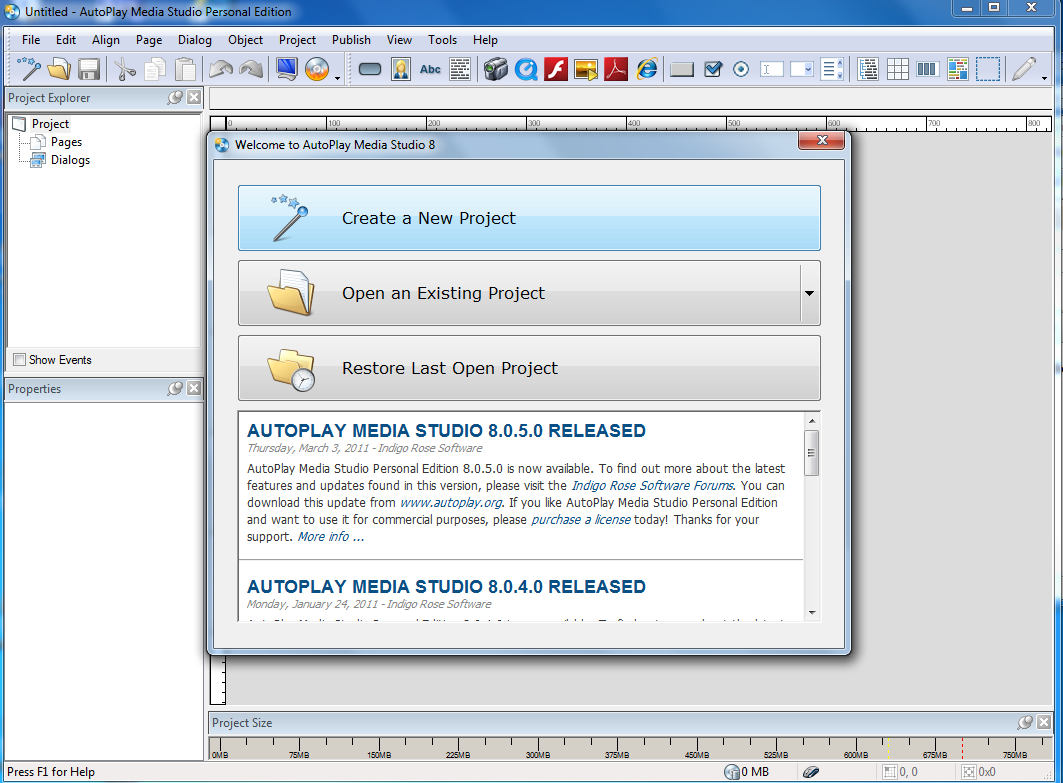
Task: Insert a Progress bar object from toolbar
Action: coord(927,69)
